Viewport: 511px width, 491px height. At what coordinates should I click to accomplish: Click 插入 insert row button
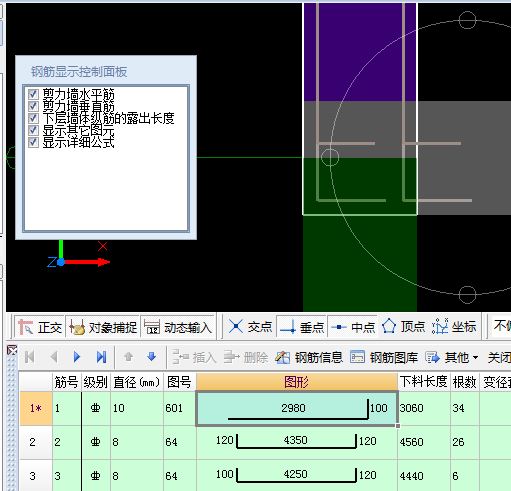tap(194, 358)
